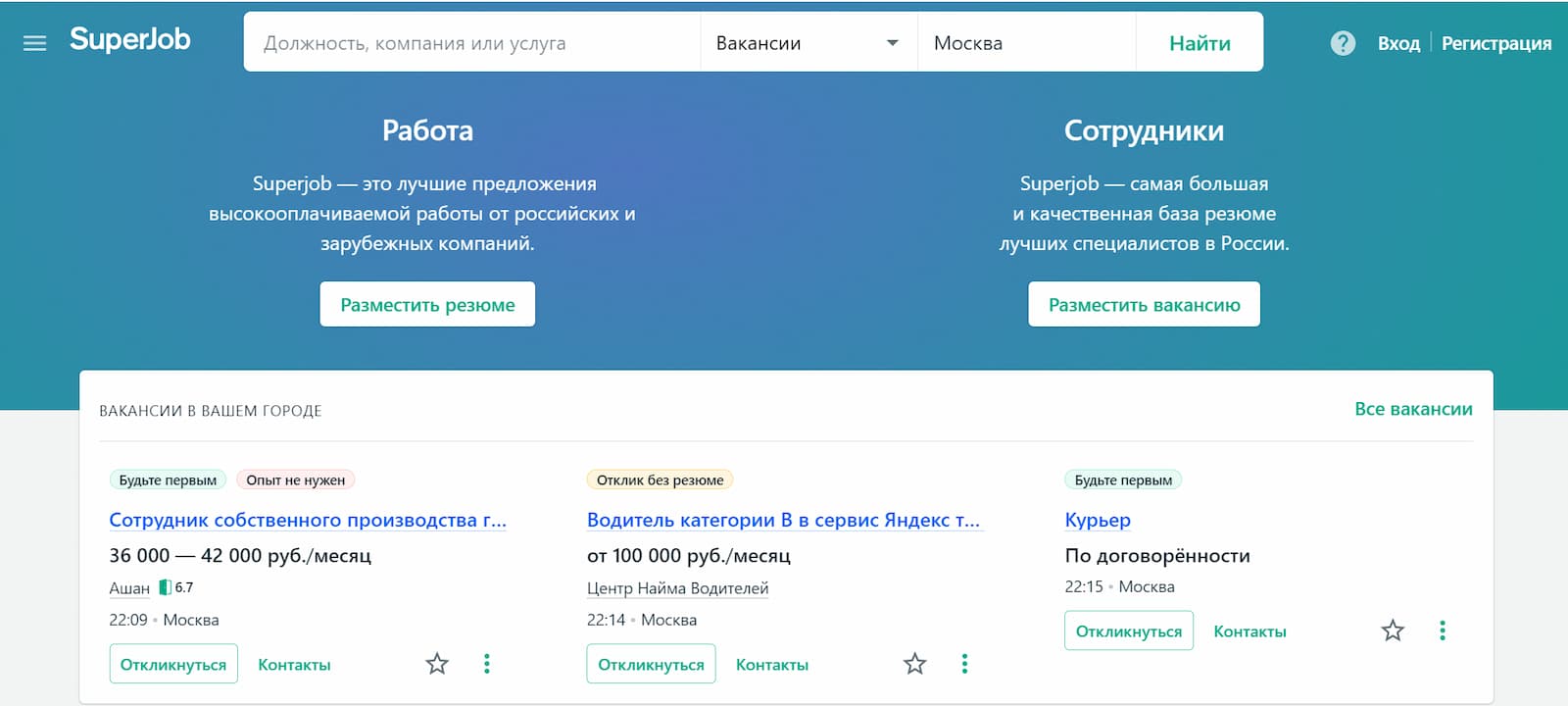This screenshot has height=706, width=1568.
Task: Click Будьте первым tag on the Курьер vacancy
Action: 1123,479
